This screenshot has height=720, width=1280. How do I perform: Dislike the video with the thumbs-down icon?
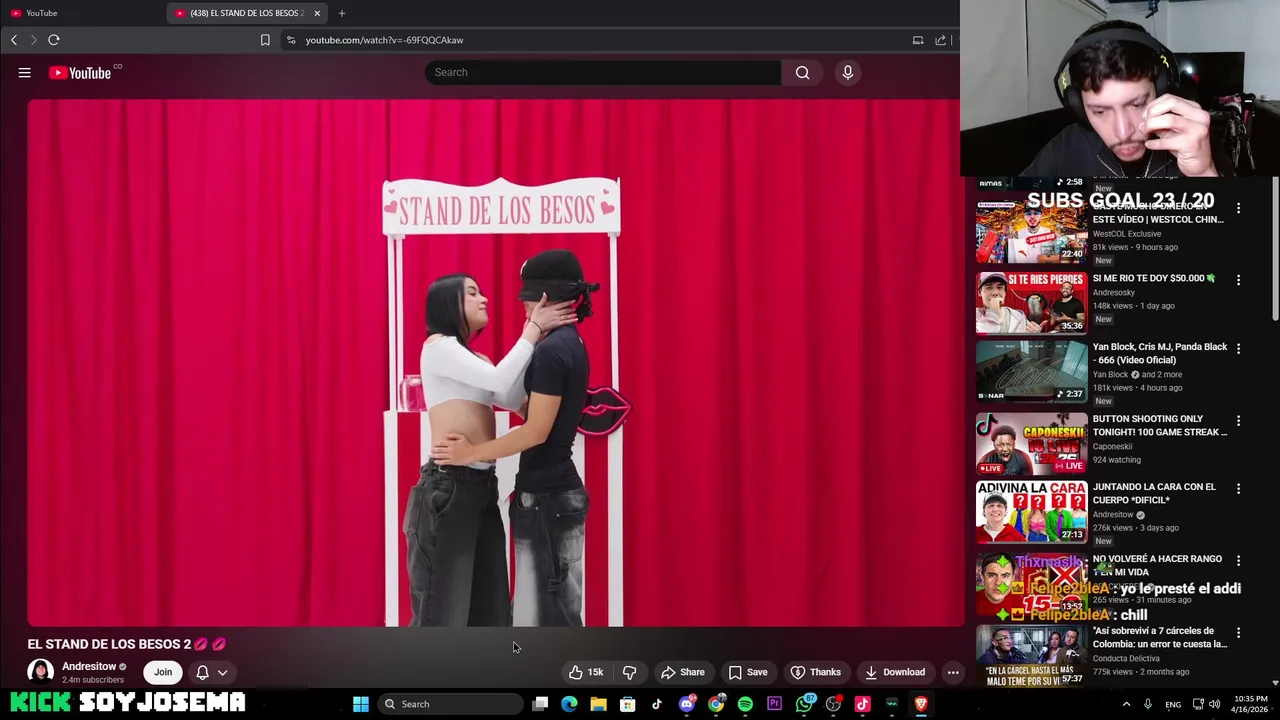point(629,672)
